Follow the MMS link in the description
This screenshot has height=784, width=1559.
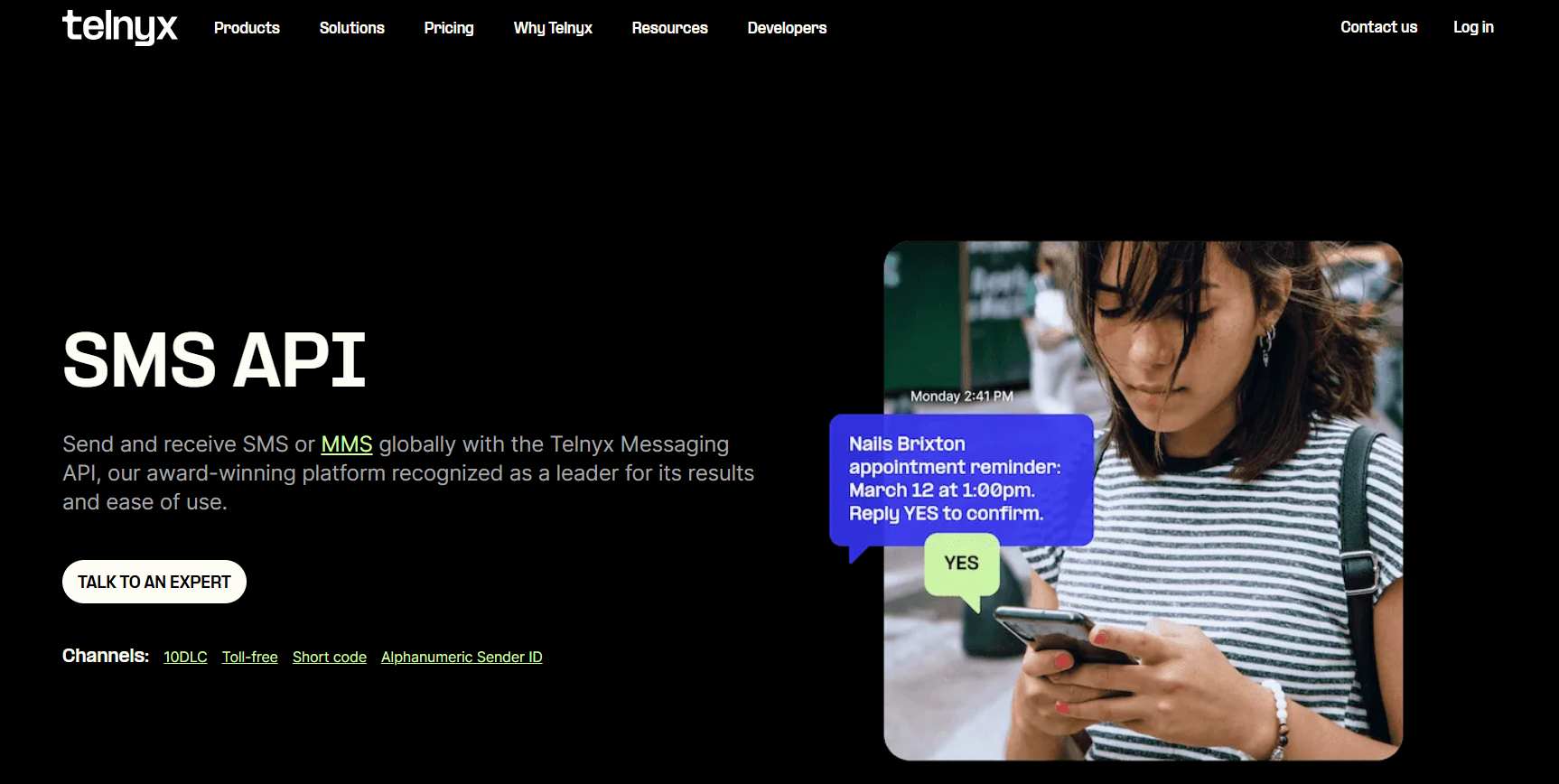coord(347,444)
